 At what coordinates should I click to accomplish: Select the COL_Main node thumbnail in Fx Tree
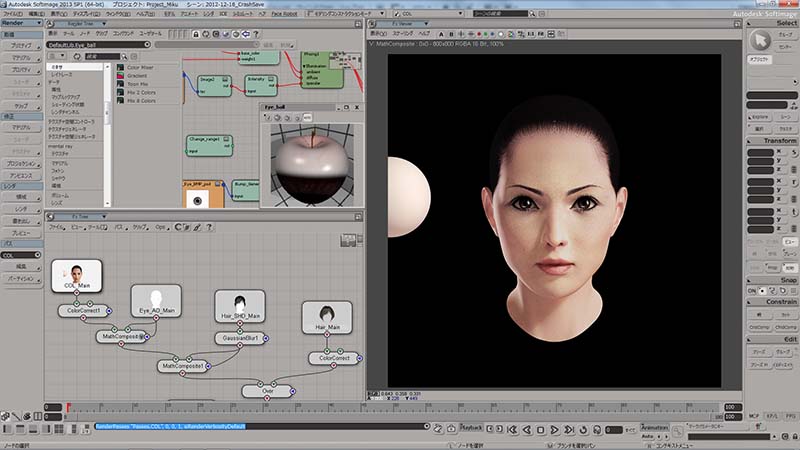(x=77, y=276)
